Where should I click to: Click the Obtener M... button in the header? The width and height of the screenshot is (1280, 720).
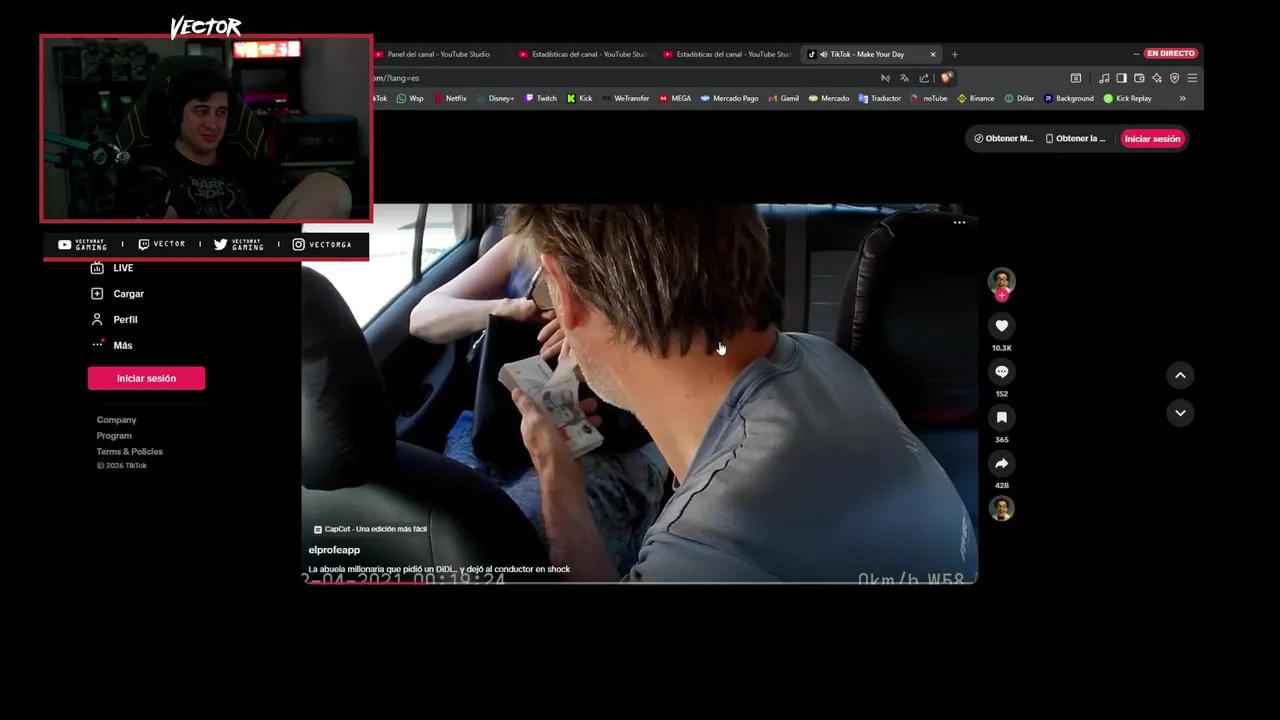1003,139
